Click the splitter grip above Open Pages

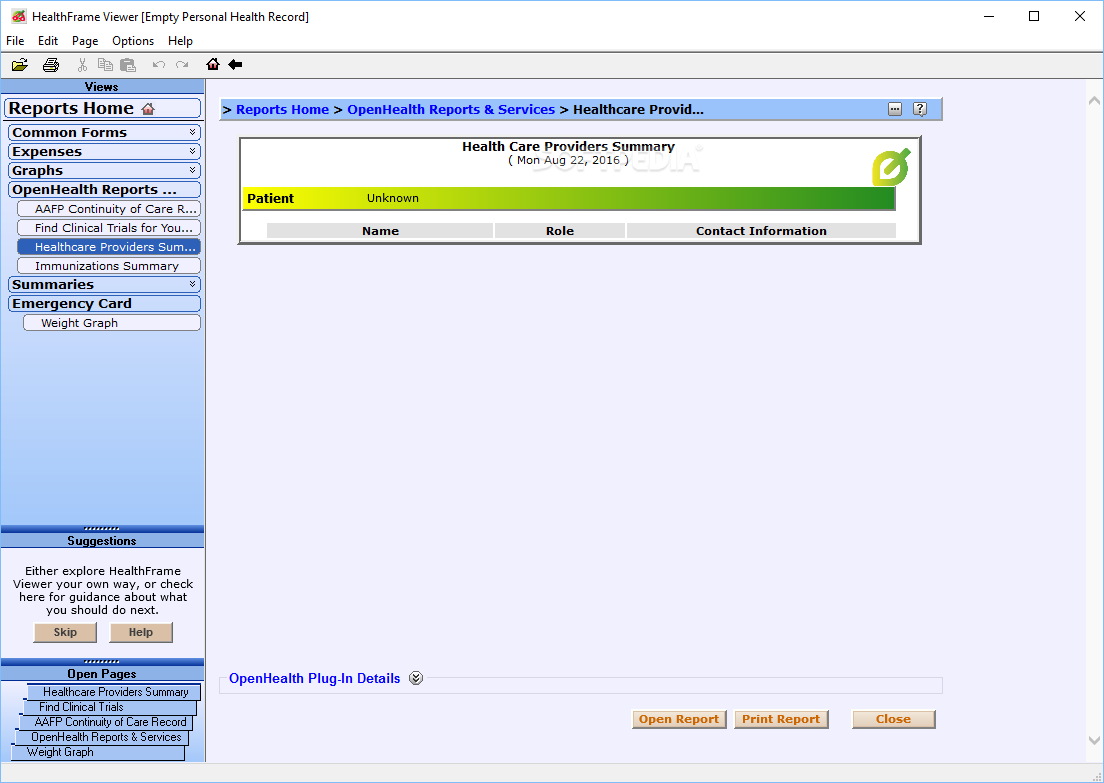pyautogui.click(x=102, y=662)
